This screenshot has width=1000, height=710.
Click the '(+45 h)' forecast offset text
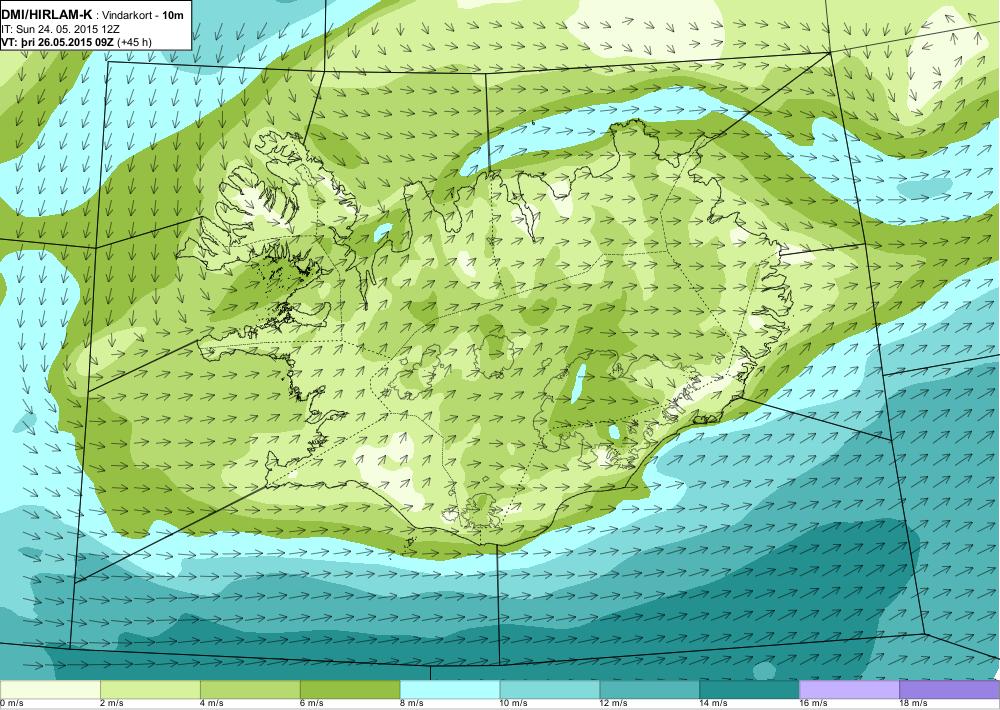click(134, 43)
